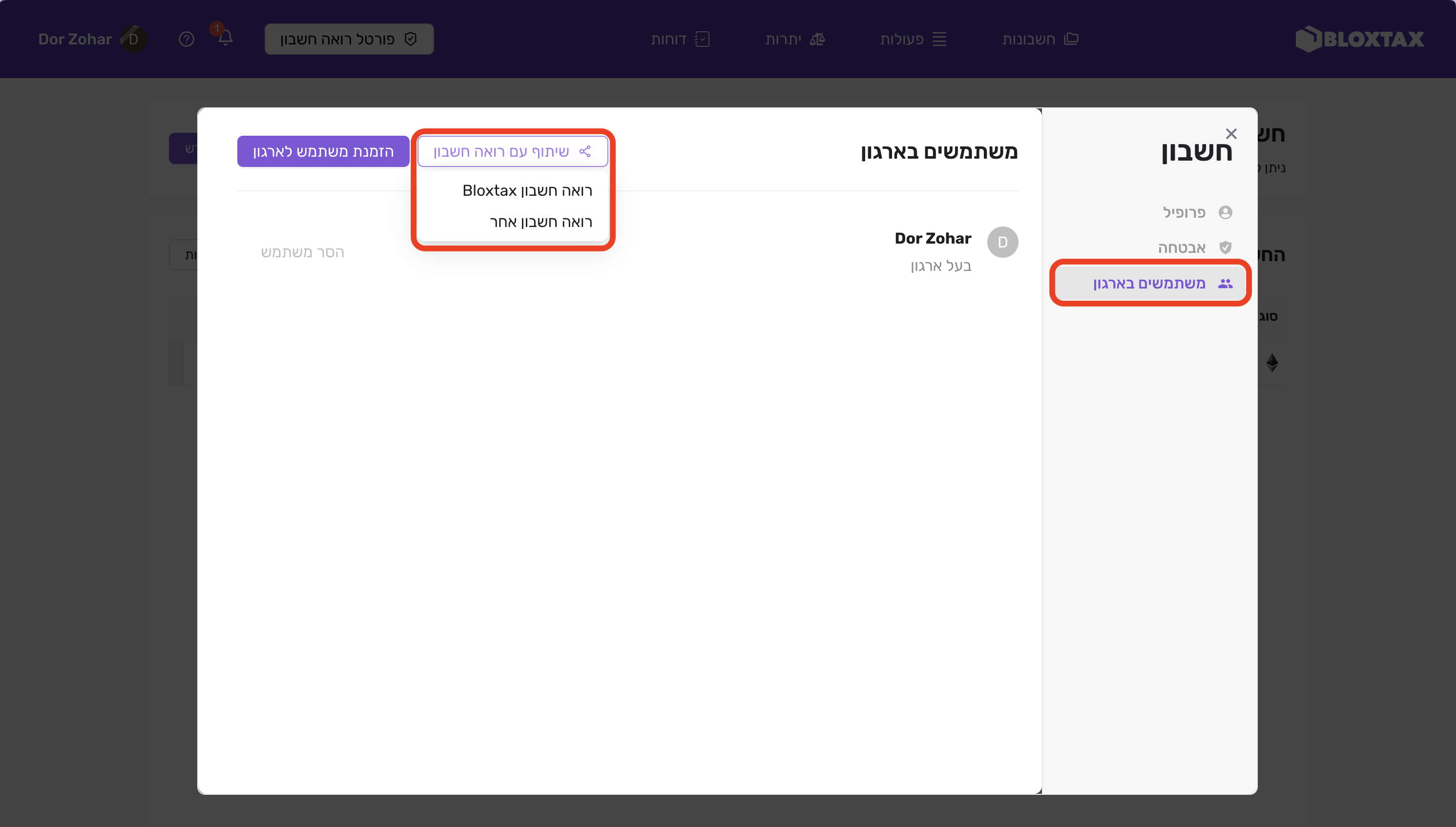Click the הסר משתמש link
Screen dimensions: 1456x827
tap(302, 252)
